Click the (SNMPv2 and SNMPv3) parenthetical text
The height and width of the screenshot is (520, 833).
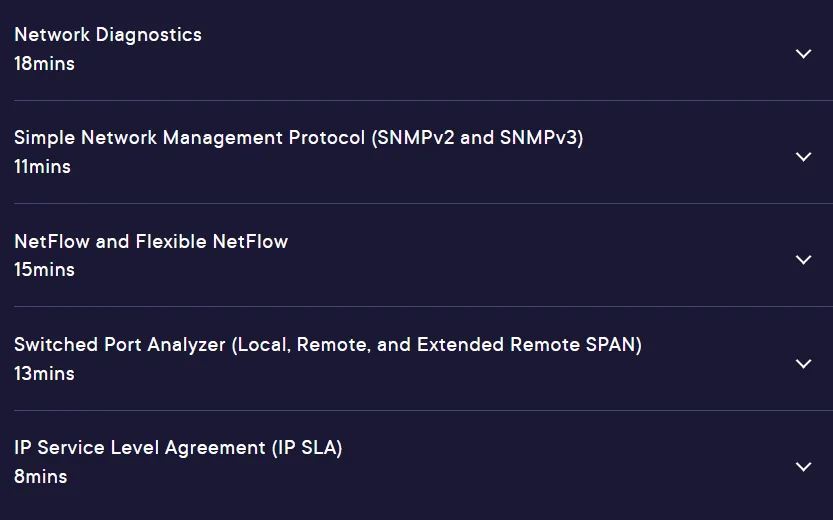point(477,138)
